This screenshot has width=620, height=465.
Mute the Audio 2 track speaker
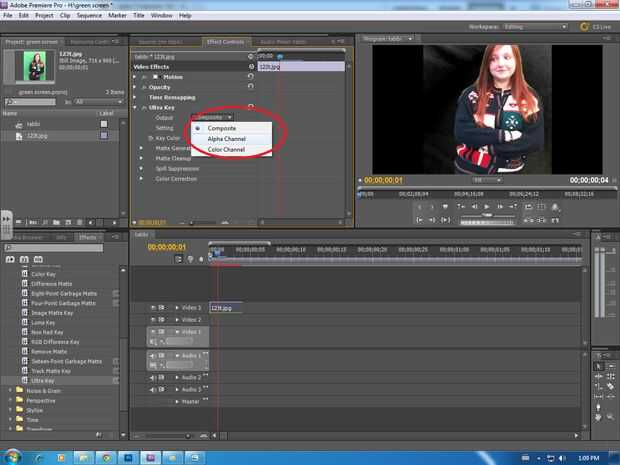tap(153, 378)
